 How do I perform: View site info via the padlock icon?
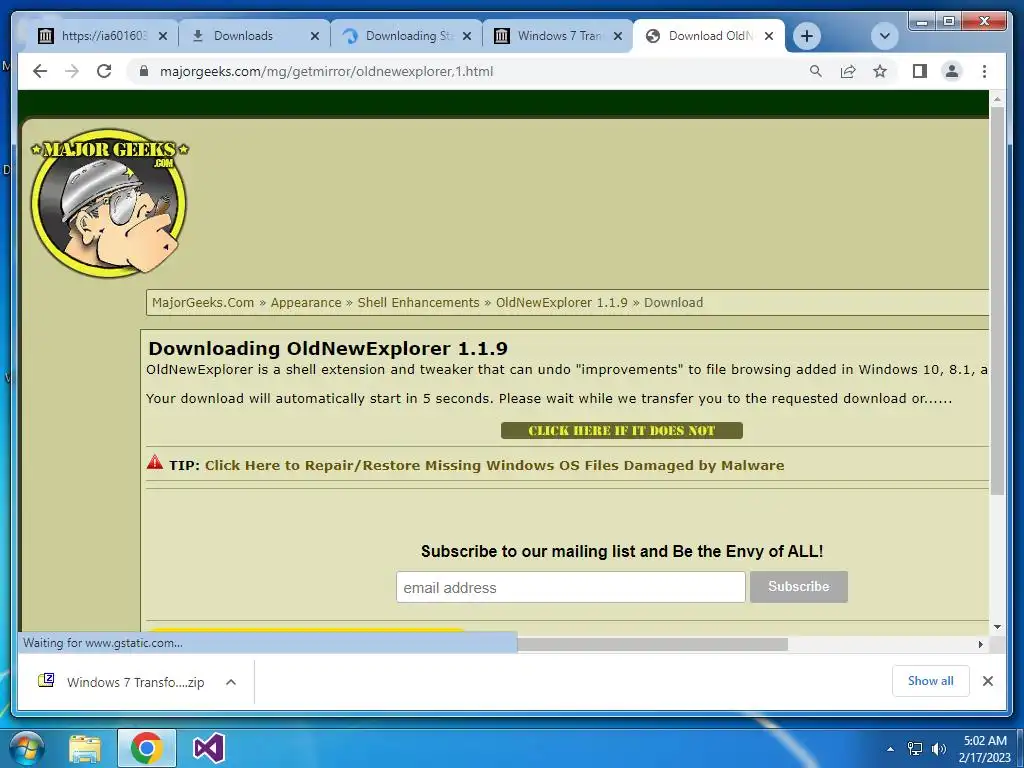[144, 71]
